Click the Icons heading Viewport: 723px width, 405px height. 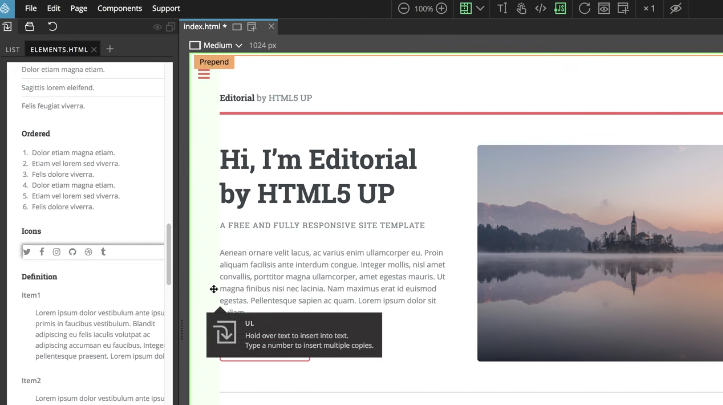pos(31,231)
